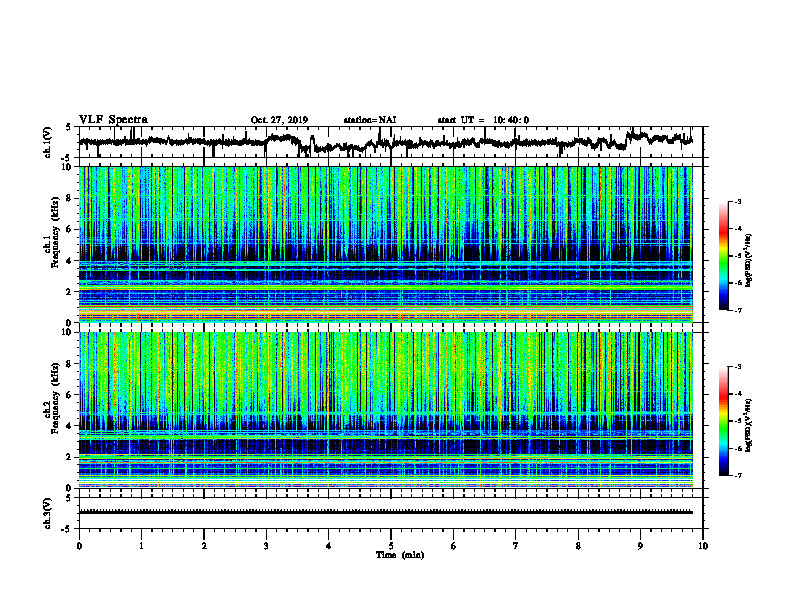Click the "-3" label on ch.2 color bar
The width and height of the screenshot is (792, 612).
[738, 367]
